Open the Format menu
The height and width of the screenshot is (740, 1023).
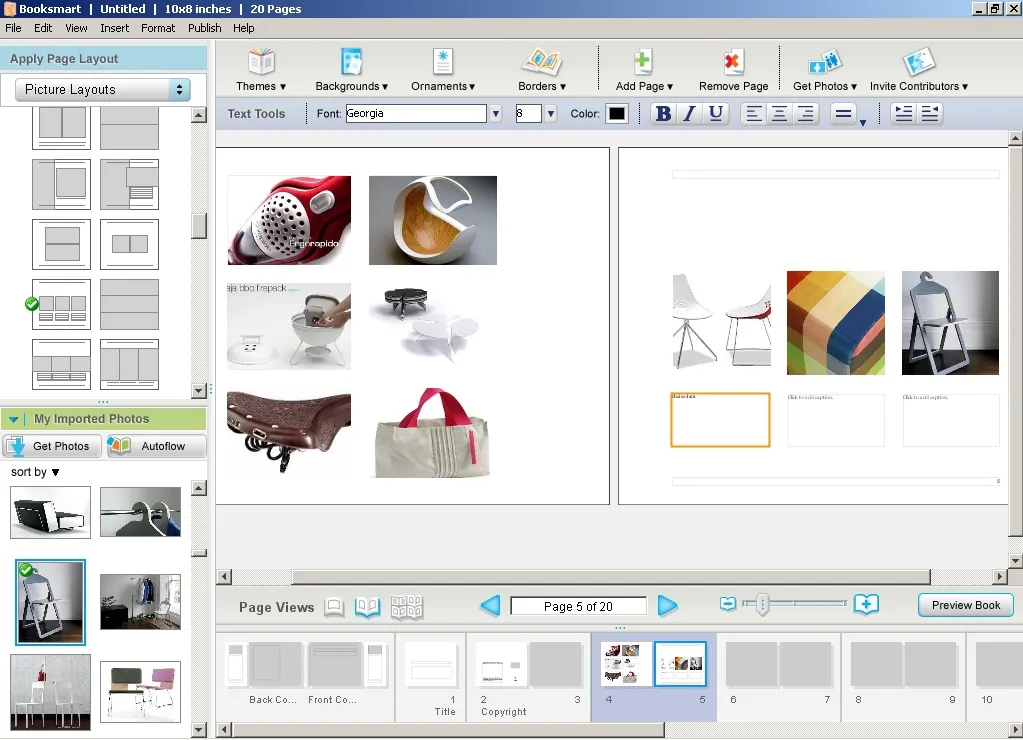click(x=158, y=28)
